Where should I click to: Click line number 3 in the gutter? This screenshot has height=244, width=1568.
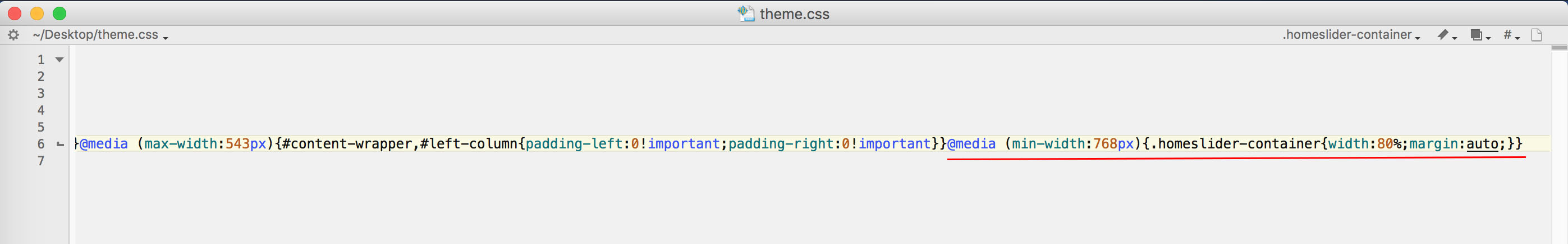pyautogui.click(x=41, y=93)
